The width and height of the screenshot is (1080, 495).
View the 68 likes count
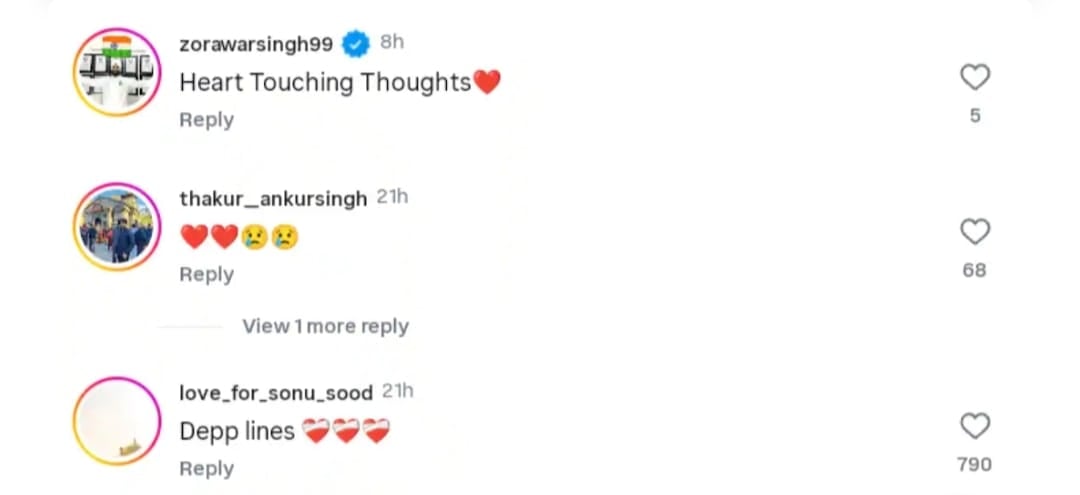coord(974,270)
